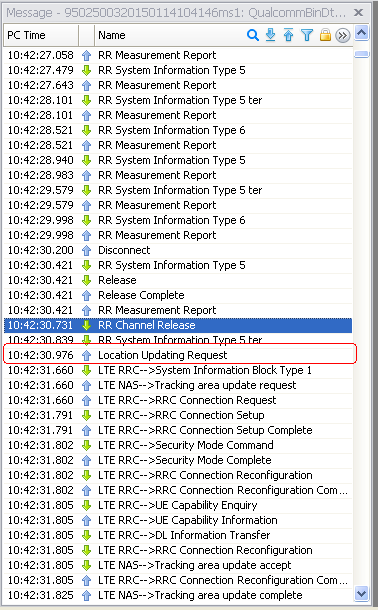Click the blue down-arrow jump-to-latest icon
The image size is (378, 610).
(x=270, y=35)
